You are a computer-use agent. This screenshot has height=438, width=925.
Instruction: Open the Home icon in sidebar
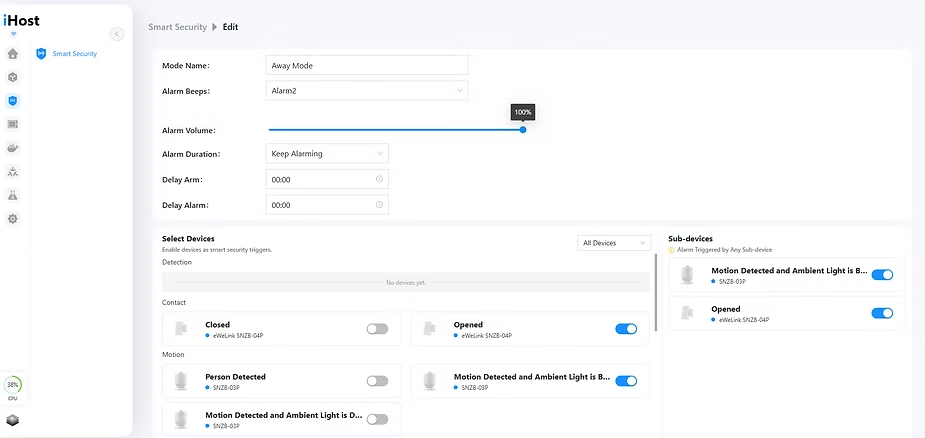coord(12,54)
